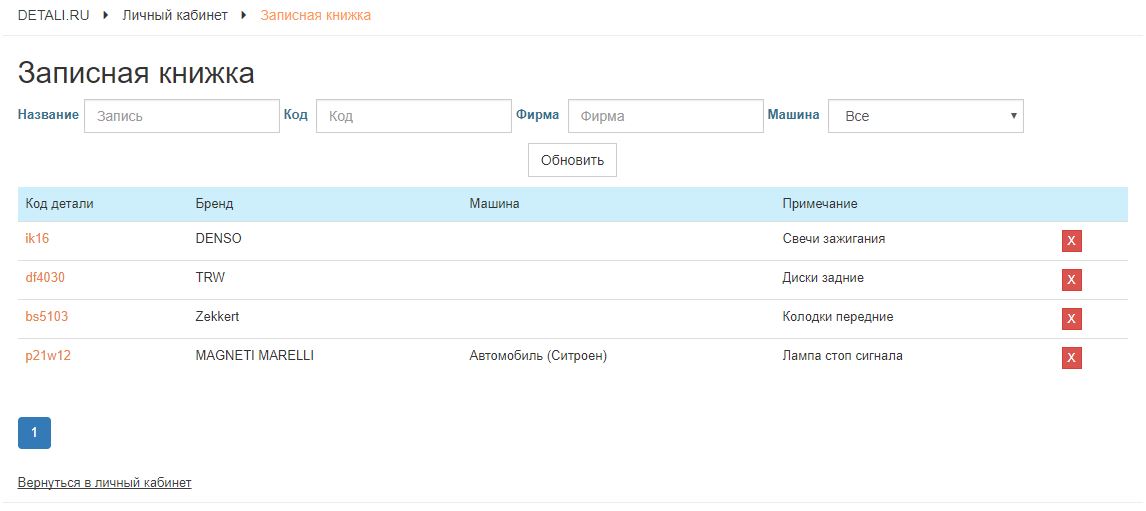
Task: Select page 1 in pagination
Action: click(x=34, y=433)
